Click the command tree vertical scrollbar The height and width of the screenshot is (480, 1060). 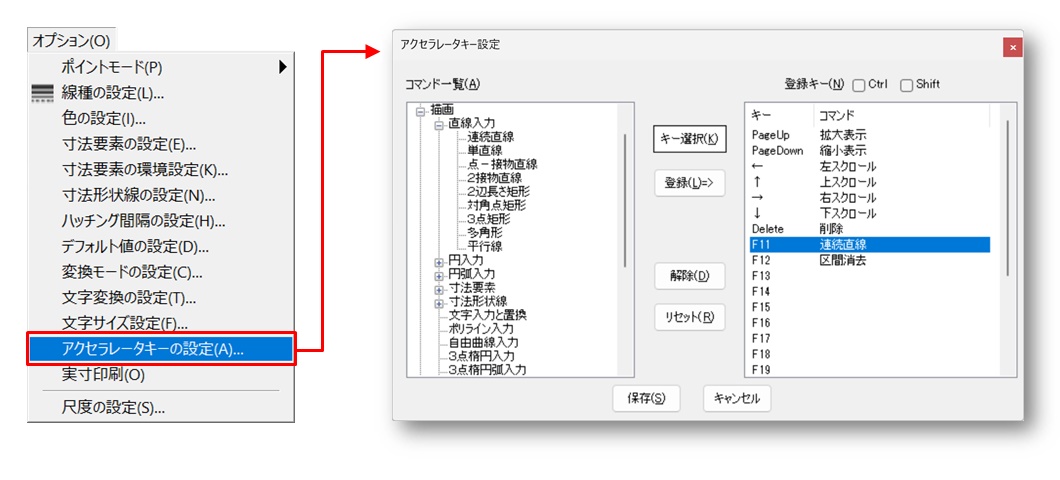[626, 200]
